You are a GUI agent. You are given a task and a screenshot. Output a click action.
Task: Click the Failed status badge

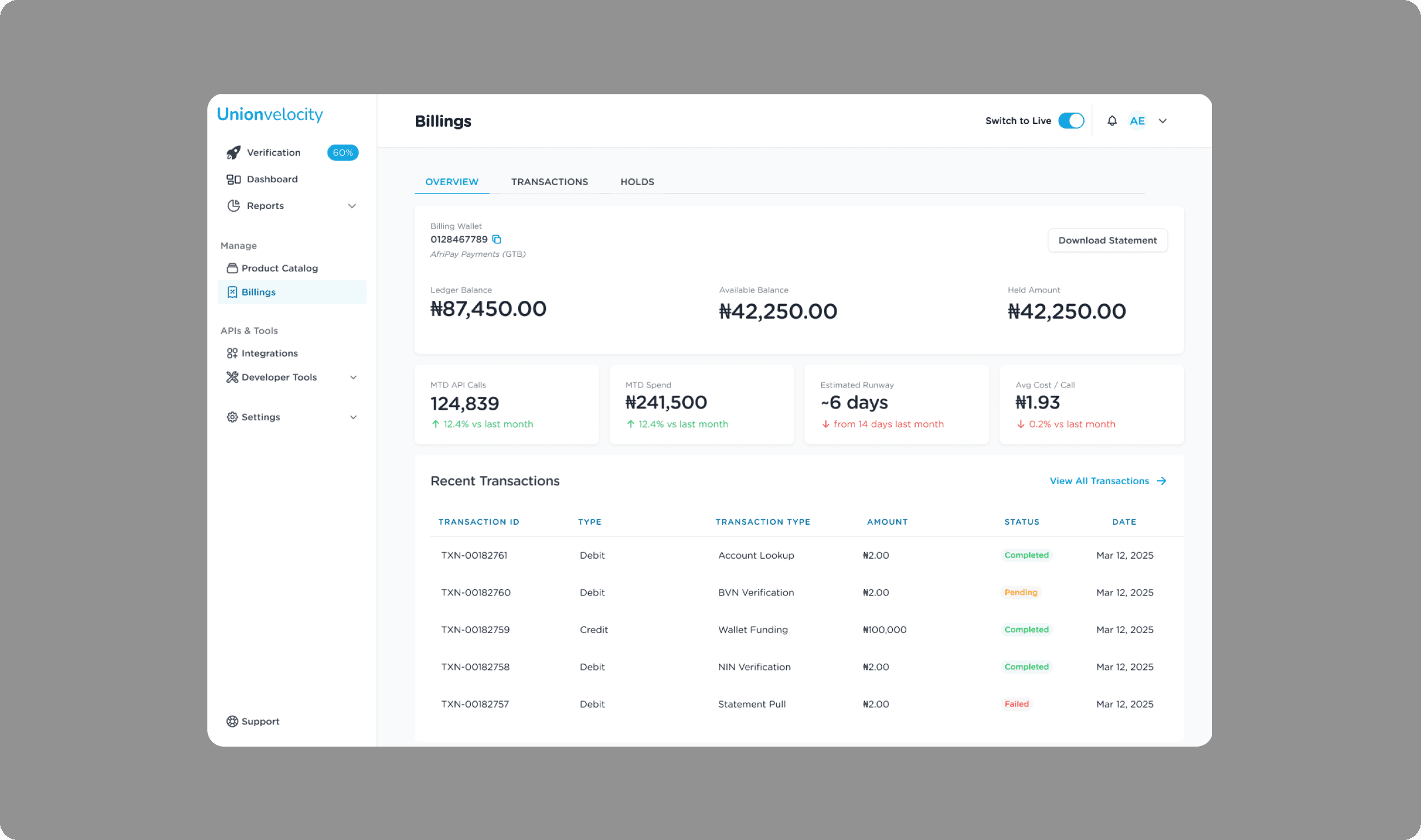pos(1016,705)
